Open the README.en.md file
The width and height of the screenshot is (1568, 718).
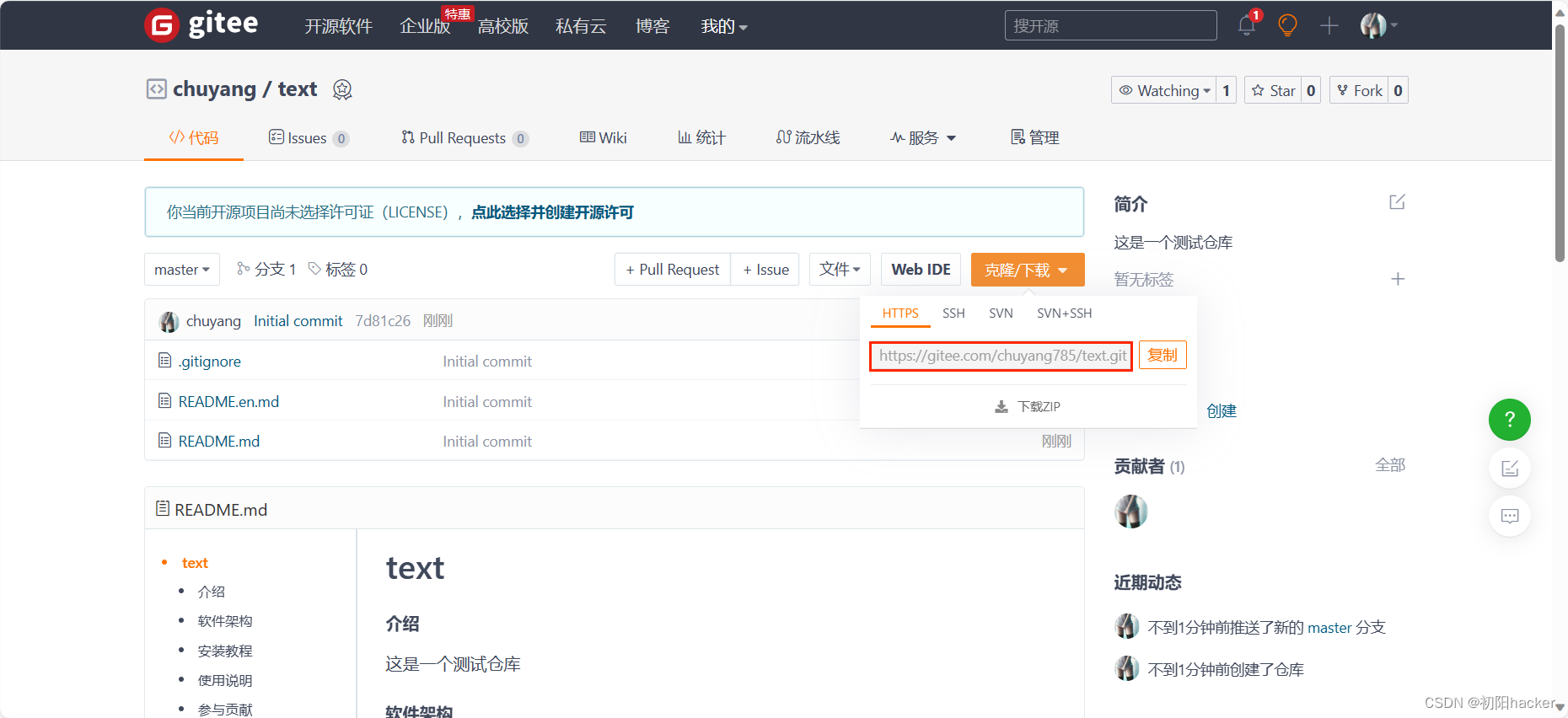click(228, 402)
